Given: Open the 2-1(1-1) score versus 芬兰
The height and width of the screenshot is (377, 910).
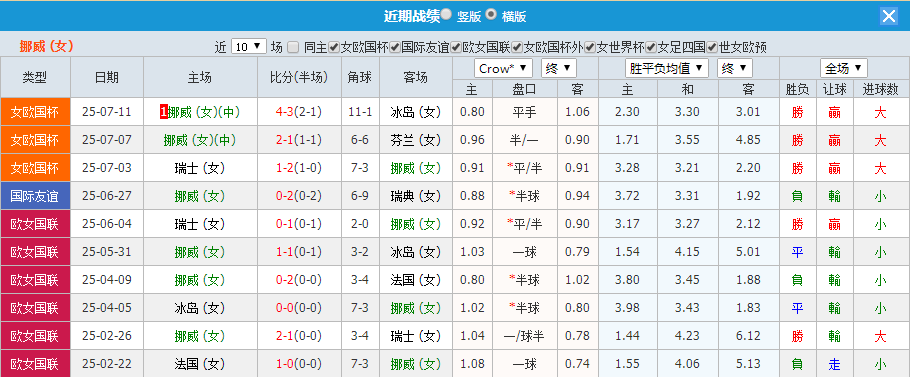Looking at the screenshot, I should point(299,140).
